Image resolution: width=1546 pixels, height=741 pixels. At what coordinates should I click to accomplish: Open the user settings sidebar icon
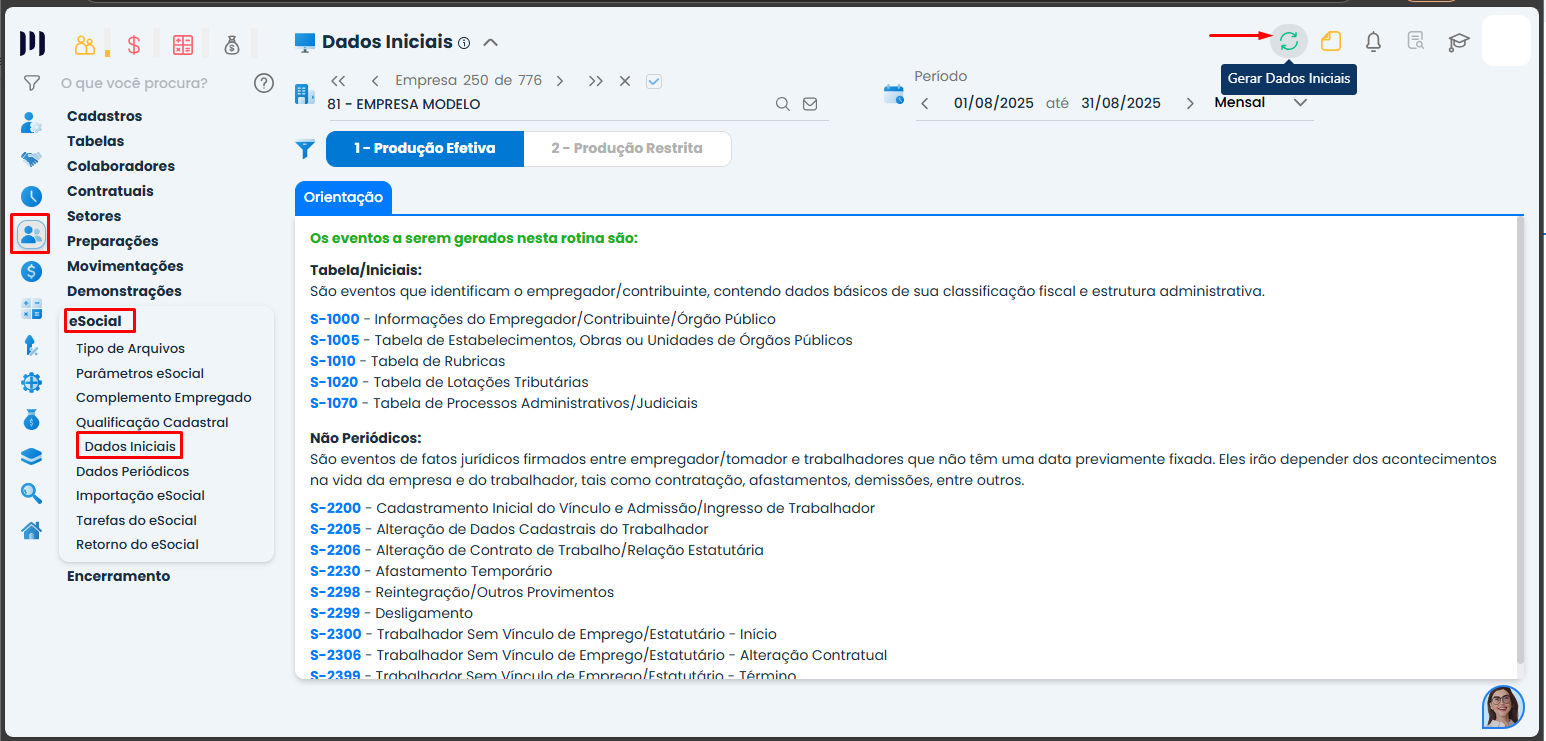click(32, 123)
